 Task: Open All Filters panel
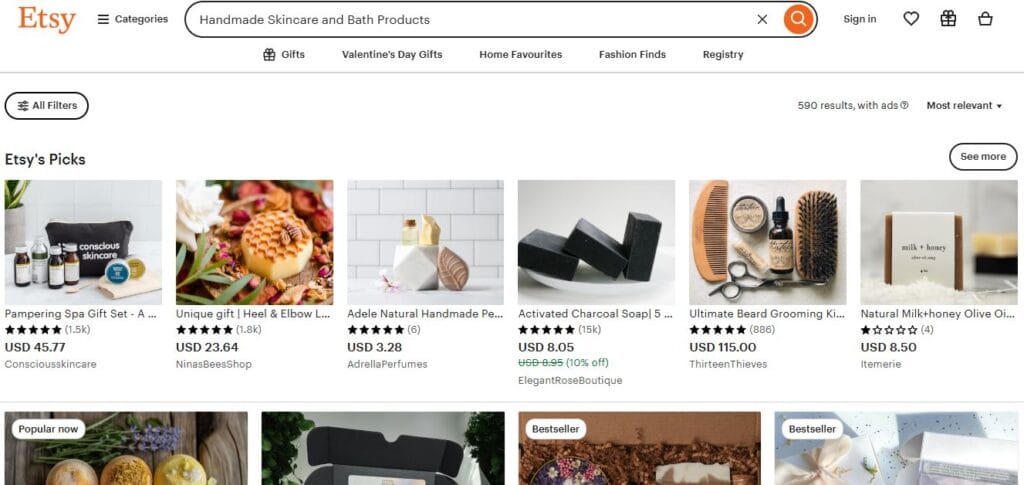[47, 105]
